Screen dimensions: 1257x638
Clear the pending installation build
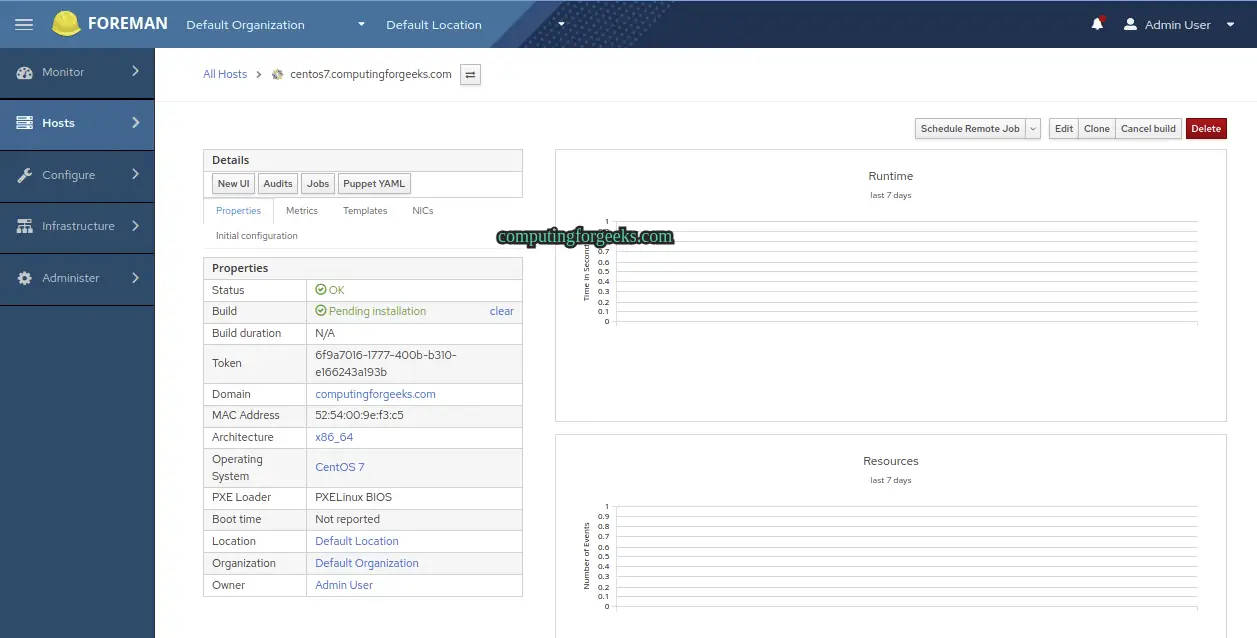(x=501, y=311)
